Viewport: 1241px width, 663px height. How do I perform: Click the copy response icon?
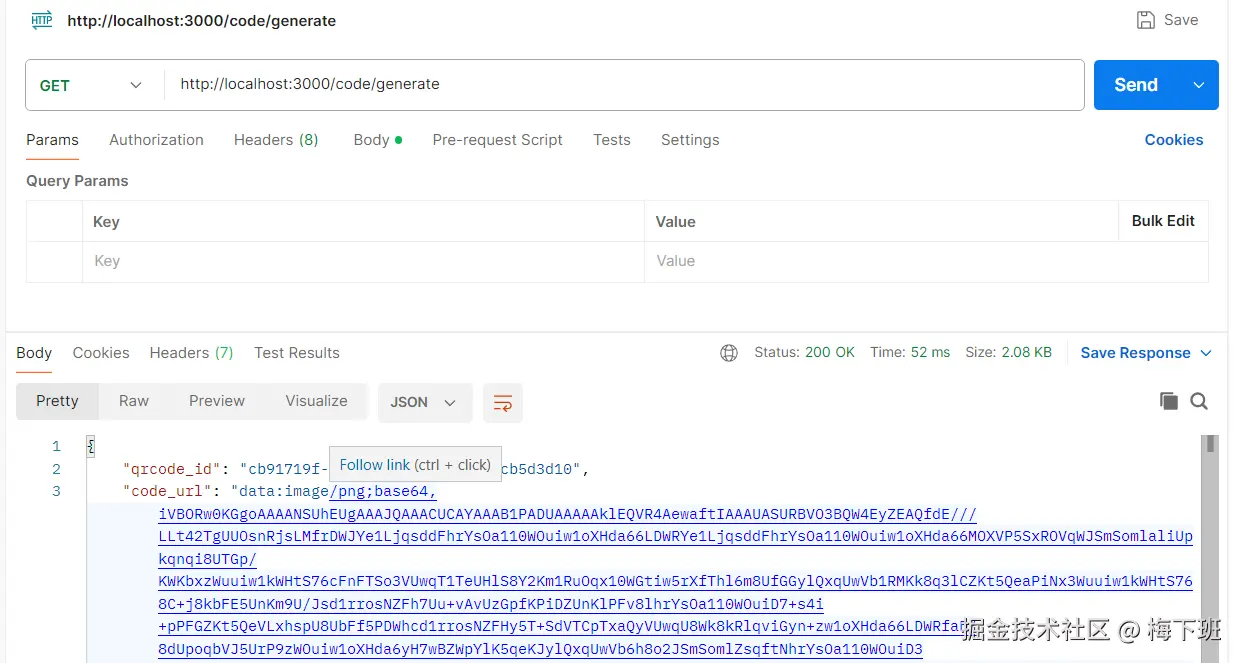(x=1168, y=401)
